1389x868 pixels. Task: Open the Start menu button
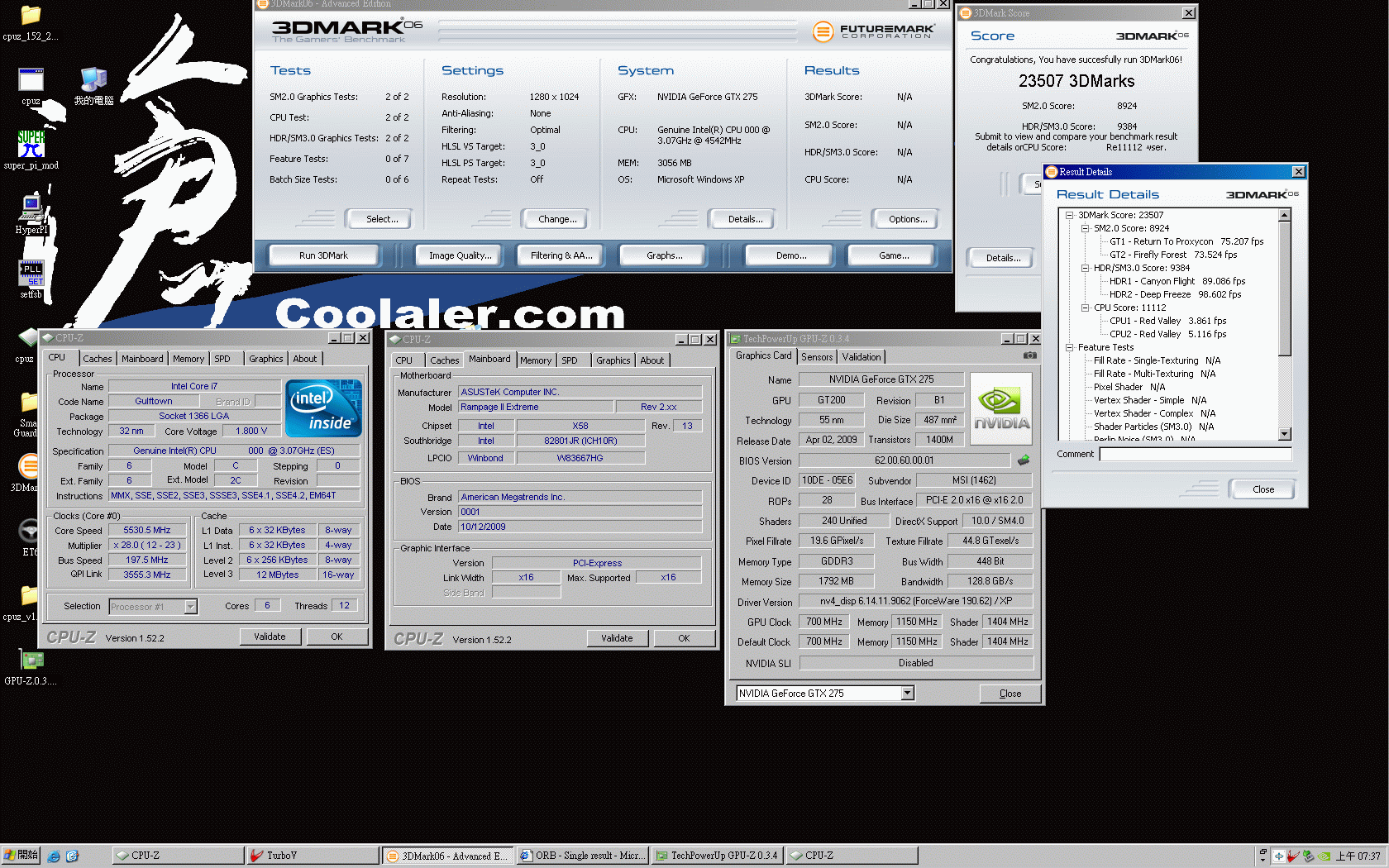pos(21,856)
